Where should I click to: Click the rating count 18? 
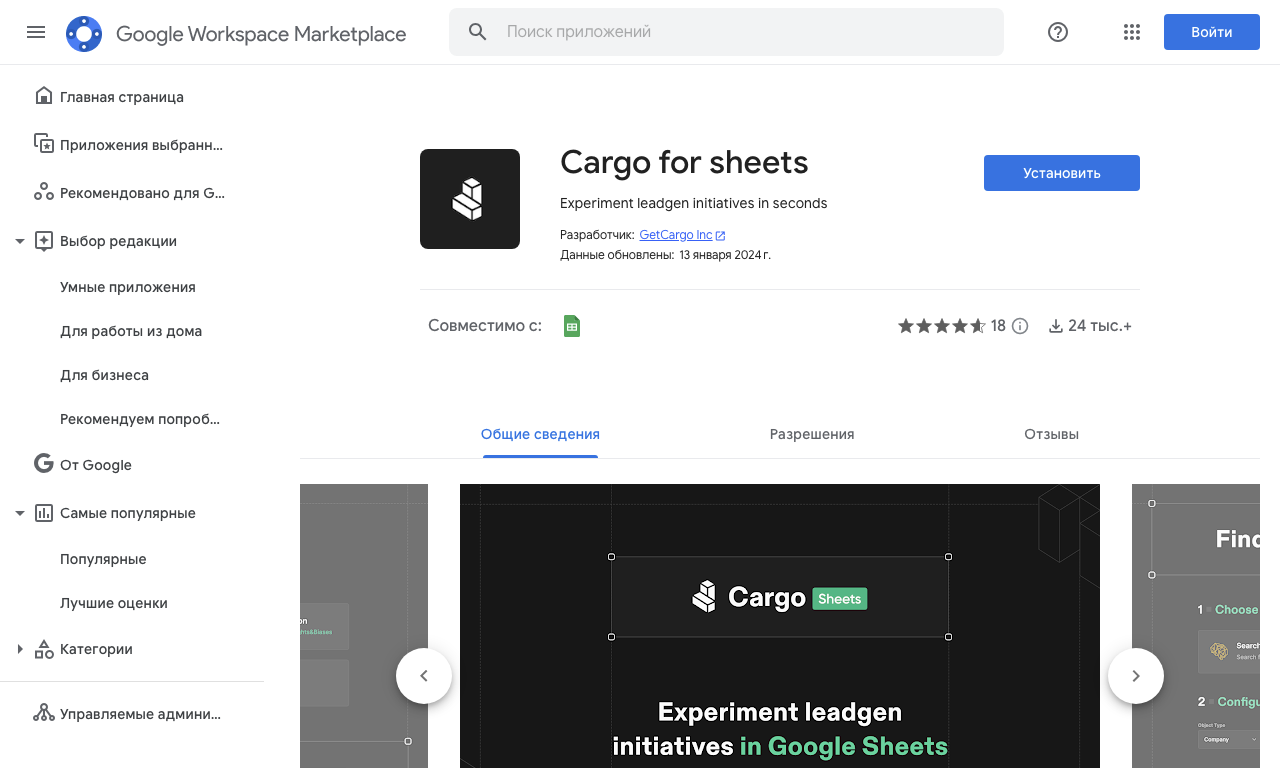click(x=998, y=326)
